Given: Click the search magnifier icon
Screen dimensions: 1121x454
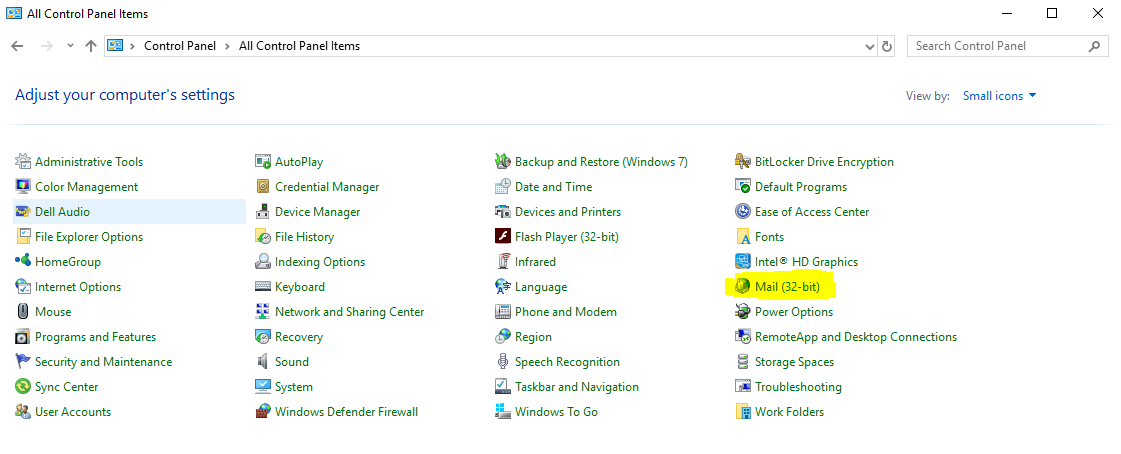Looking at the screenshot, I should 1095,46.
